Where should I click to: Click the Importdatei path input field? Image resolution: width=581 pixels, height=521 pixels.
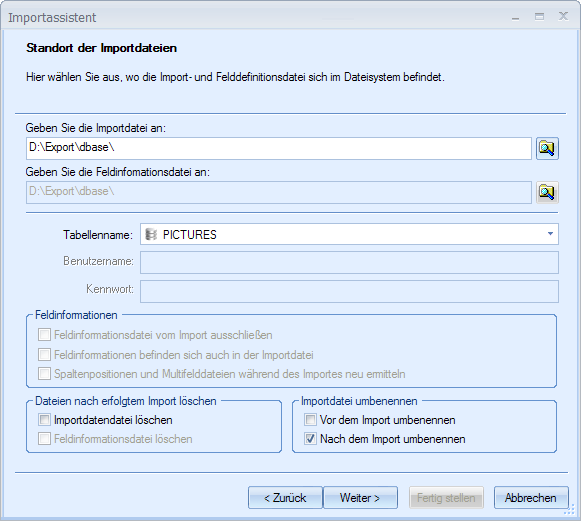(x=279, y=148)
